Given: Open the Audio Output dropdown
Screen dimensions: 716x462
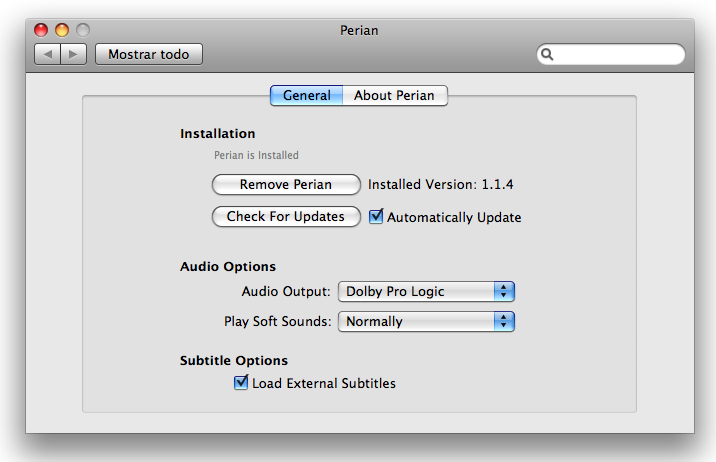Looking at the screenshot, I should tap(426, 291).
